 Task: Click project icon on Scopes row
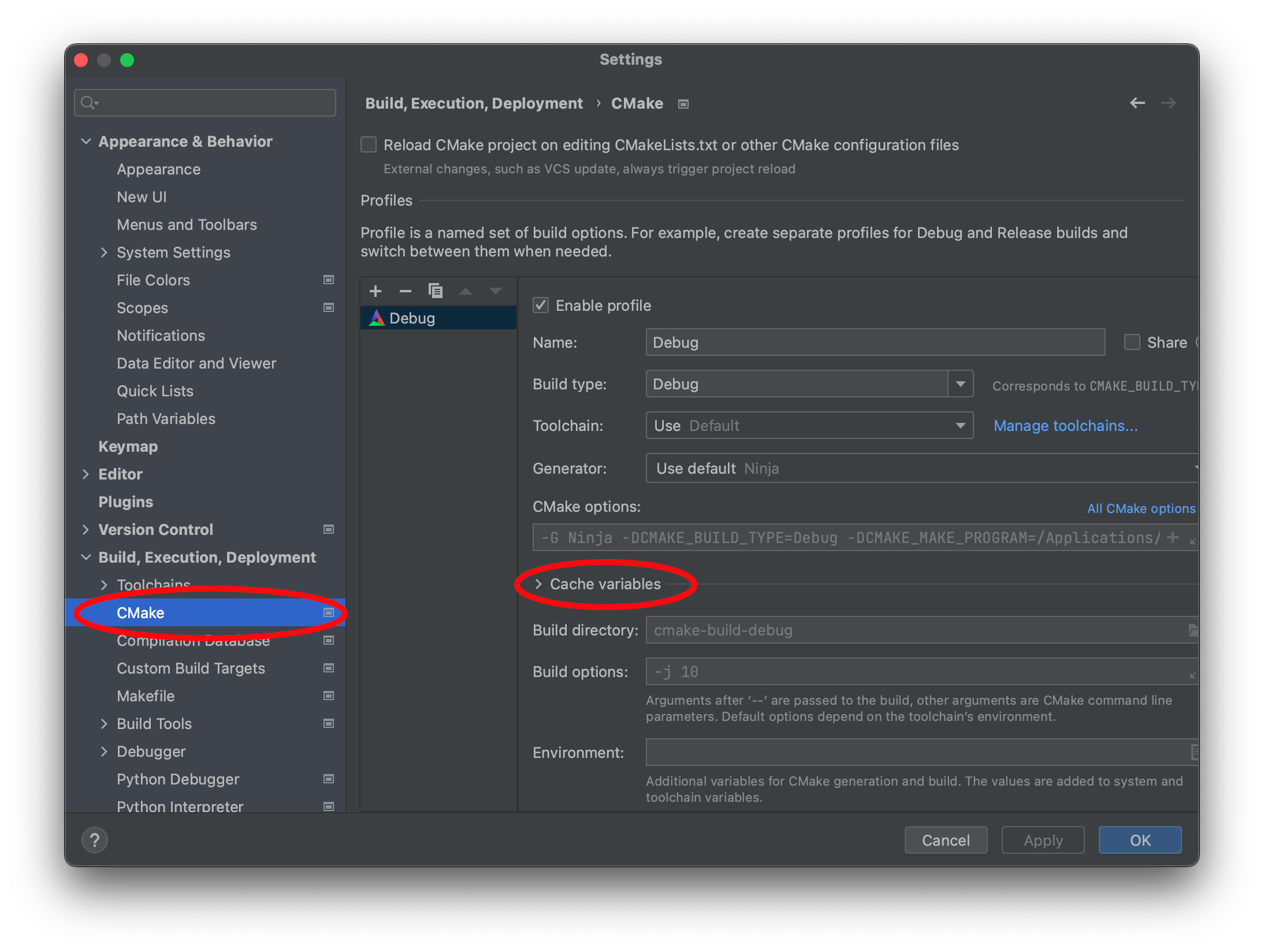click(329, 308)
